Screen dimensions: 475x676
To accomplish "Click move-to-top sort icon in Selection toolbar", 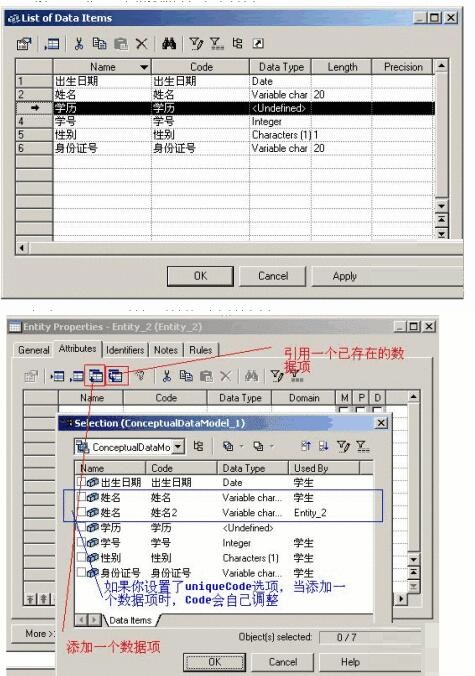I will 306,446.
